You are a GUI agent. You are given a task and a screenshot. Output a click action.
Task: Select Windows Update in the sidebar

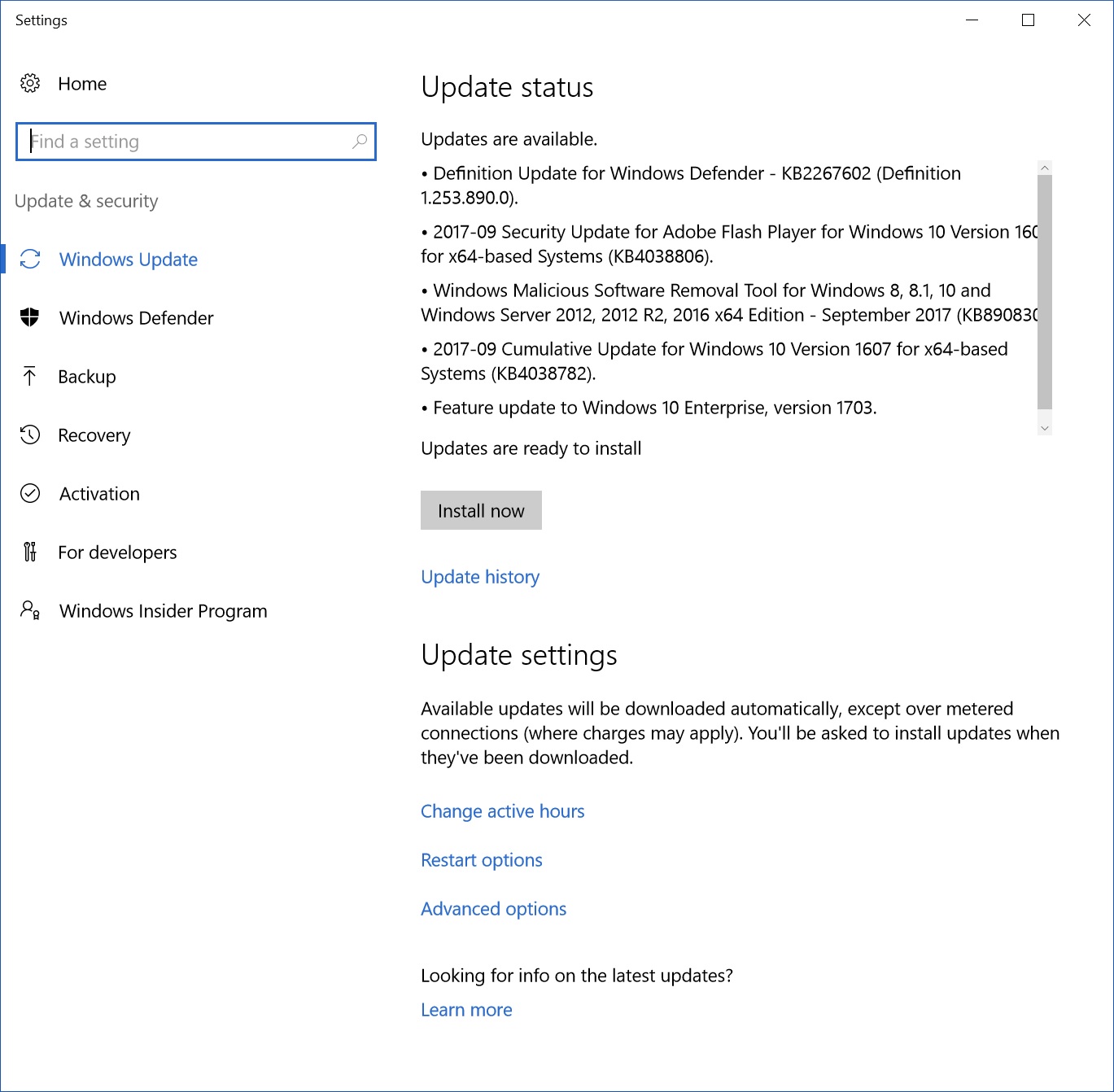[x=129, y=260]
